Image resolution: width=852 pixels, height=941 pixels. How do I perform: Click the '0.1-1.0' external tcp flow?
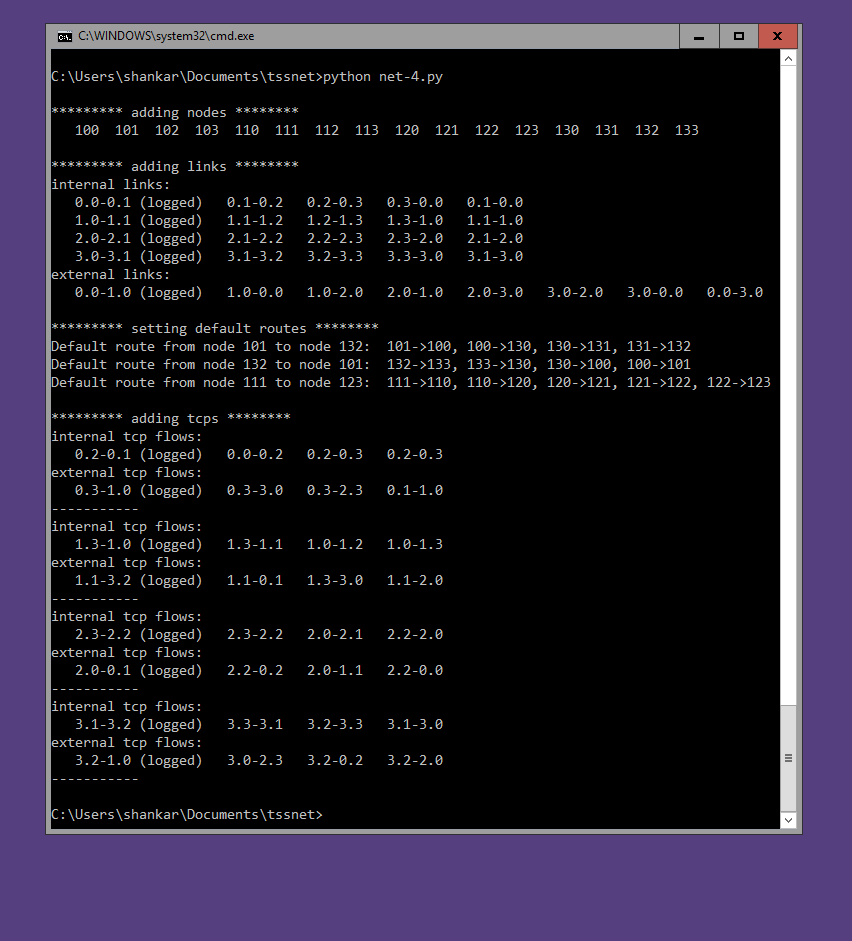415,490
